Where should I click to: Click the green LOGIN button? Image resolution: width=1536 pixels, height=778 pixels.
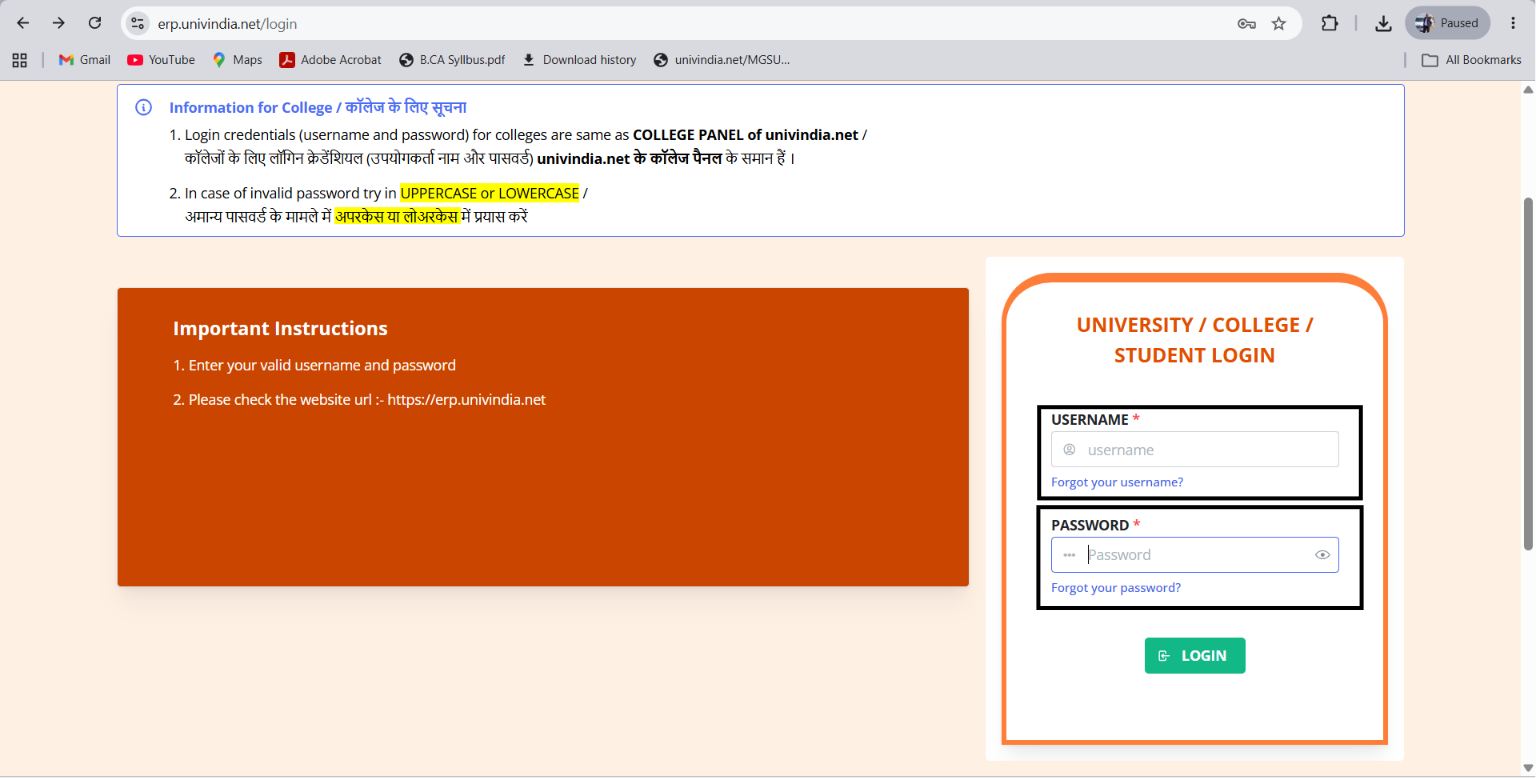click(x=1195, y=656)
